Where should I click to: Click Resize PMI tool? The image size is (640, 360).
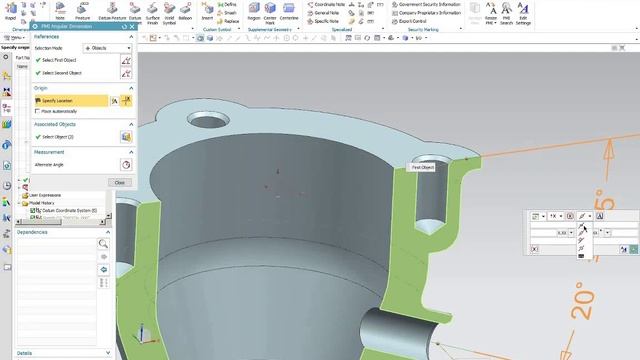tap(491, 13)
